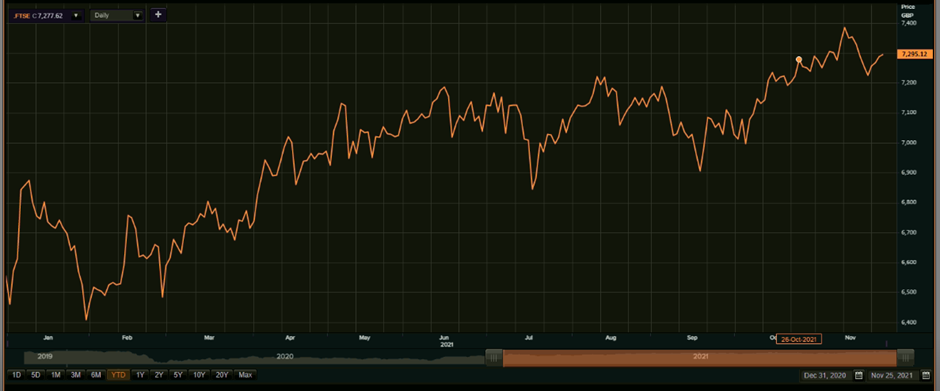Click the 26-Oct-2021 date marker label
940x391 pixels.
[x=799, y=339]
